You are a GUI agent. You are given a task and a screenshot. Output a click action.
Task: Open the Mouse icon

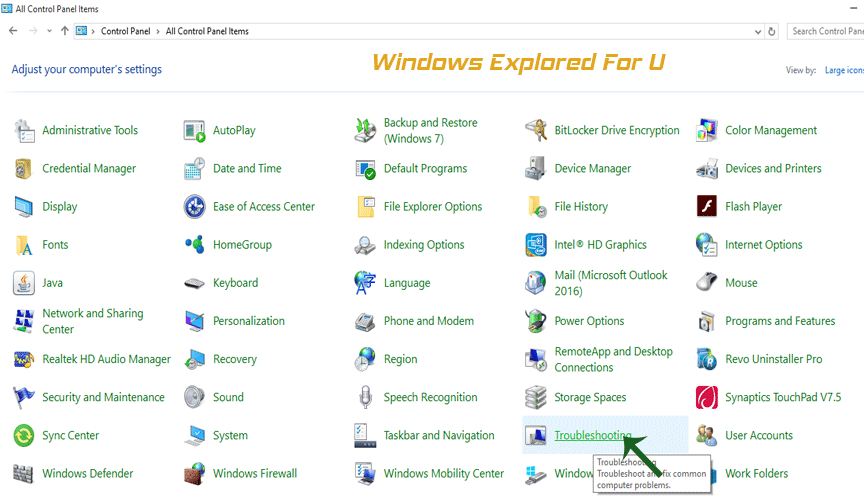pyautogui.click(x=706, y=282)
